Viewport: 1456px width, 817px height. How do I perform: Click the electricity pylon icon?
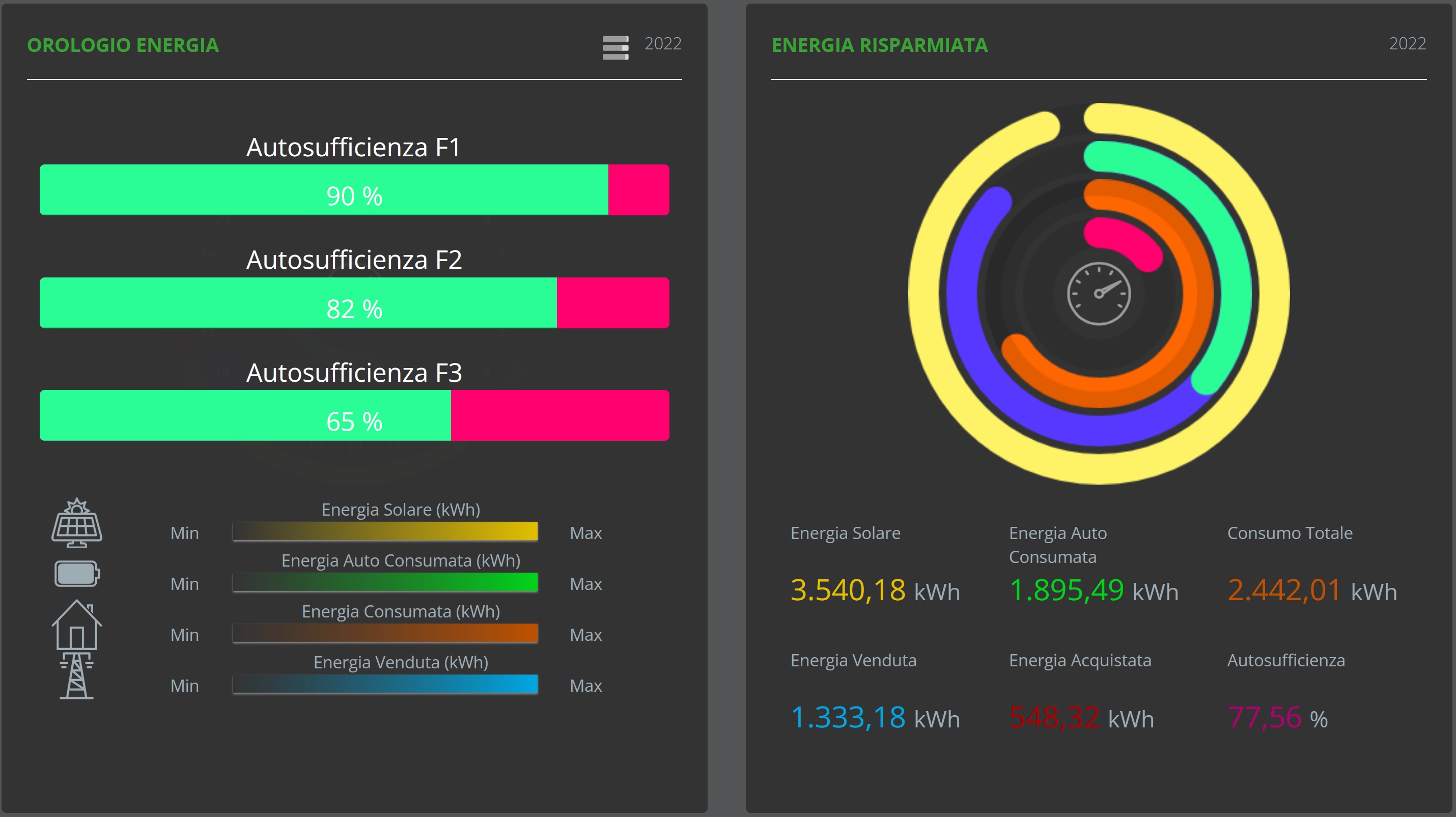[x=77, y=676]
